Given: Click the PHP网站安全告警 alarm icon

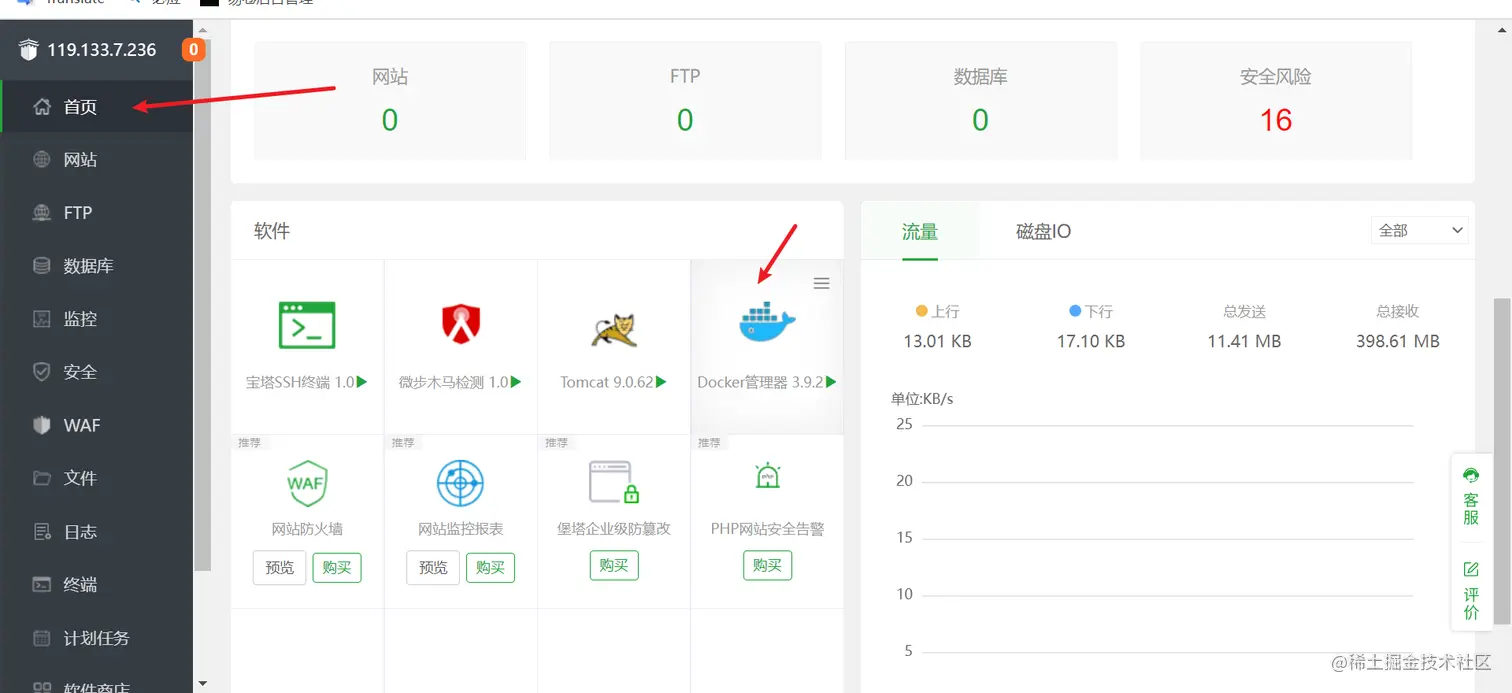Looking at the screenshot, I should tap(767, 477).
